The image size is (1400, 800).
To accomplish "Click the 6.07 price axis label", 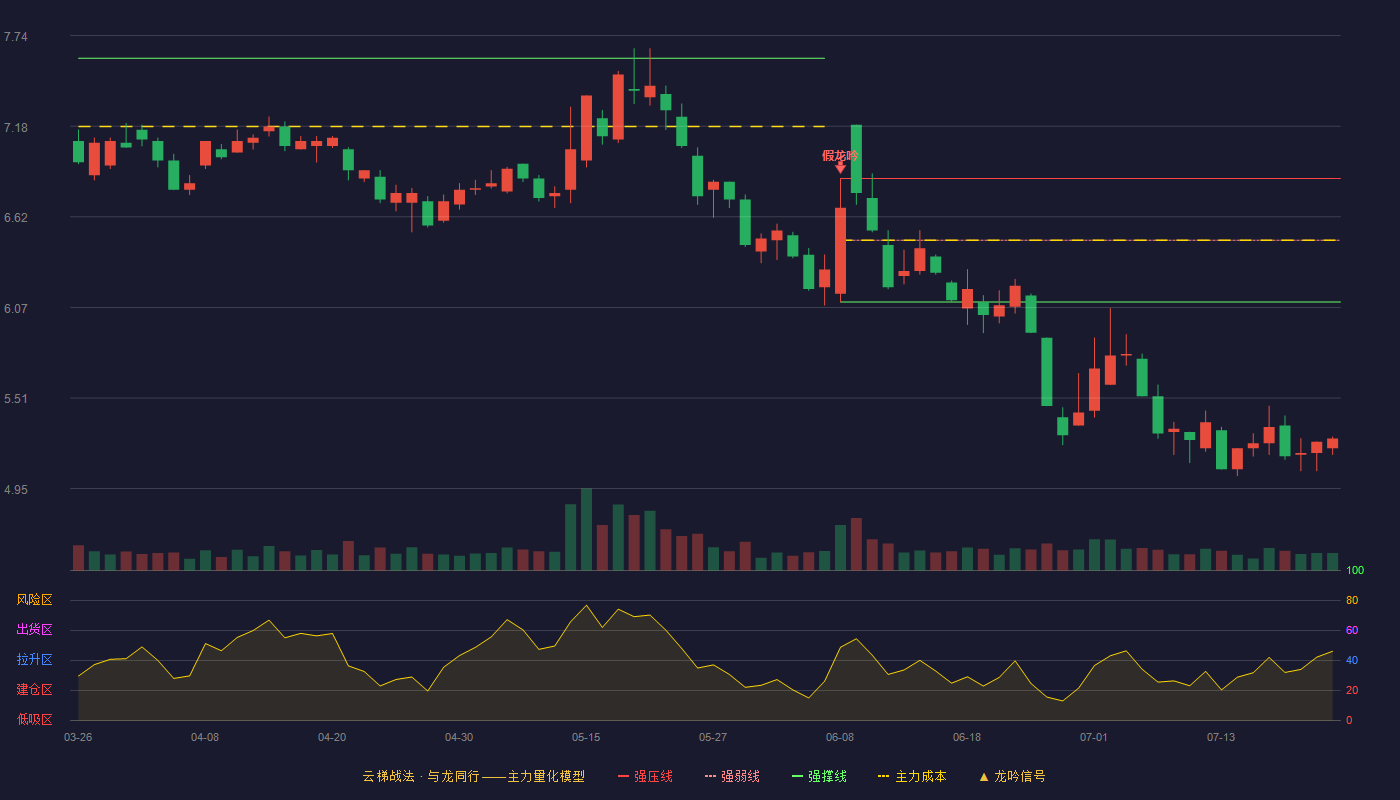I will [16, 309].
